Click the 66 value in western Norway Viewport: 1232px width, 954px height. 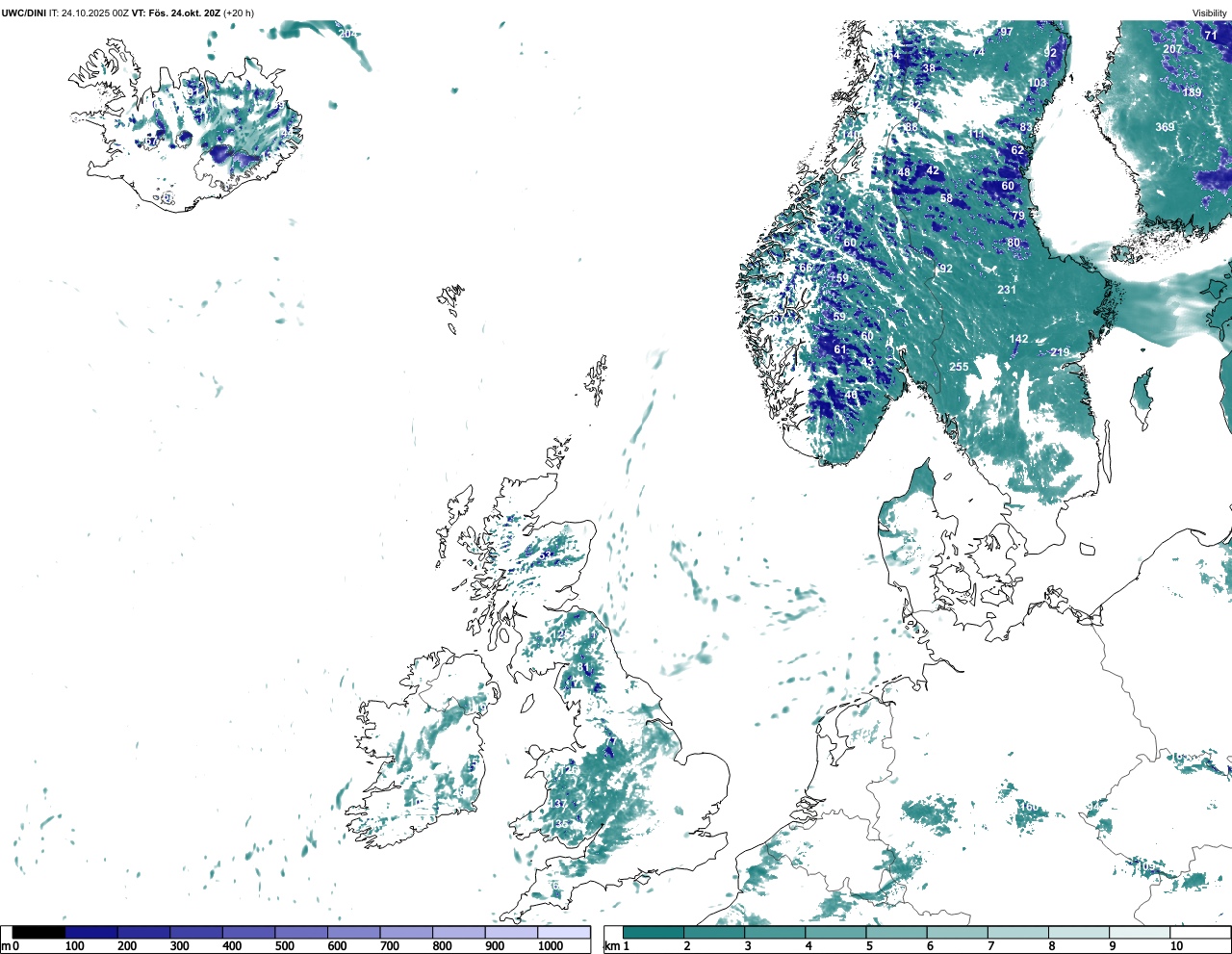coord(806,268)
